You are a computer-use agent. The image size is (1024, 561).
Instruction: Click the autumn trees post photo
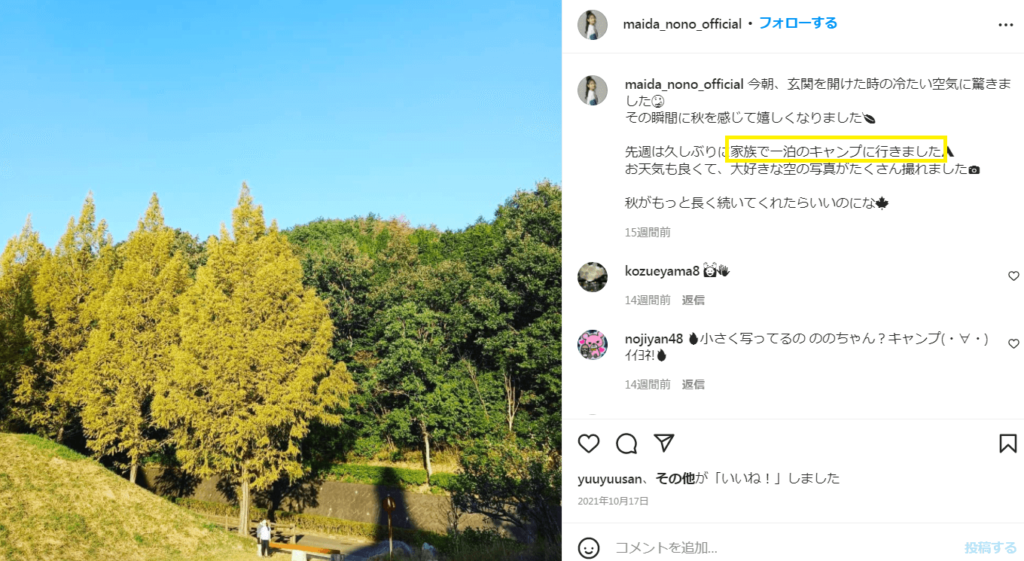coord(281,281)
